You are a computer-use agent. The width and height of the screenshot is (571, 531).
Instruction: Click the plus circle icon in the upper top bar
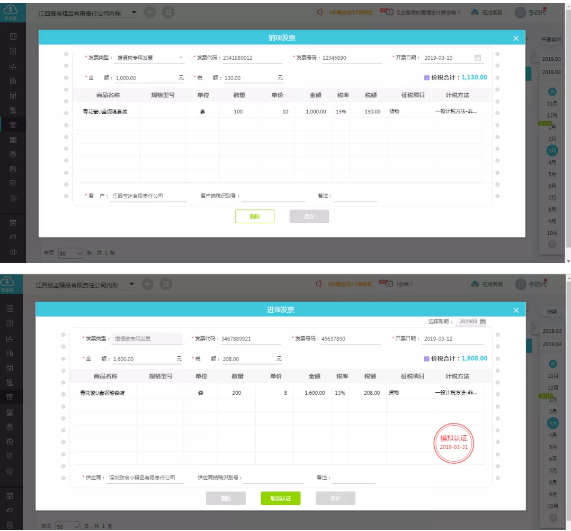tap(150, 13)
